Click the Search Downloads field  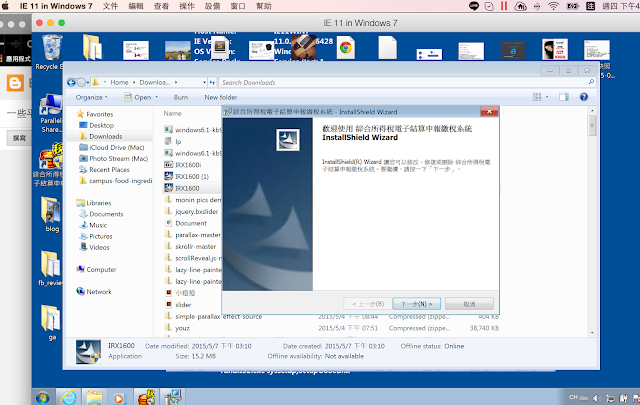click(x=407, y=82)
